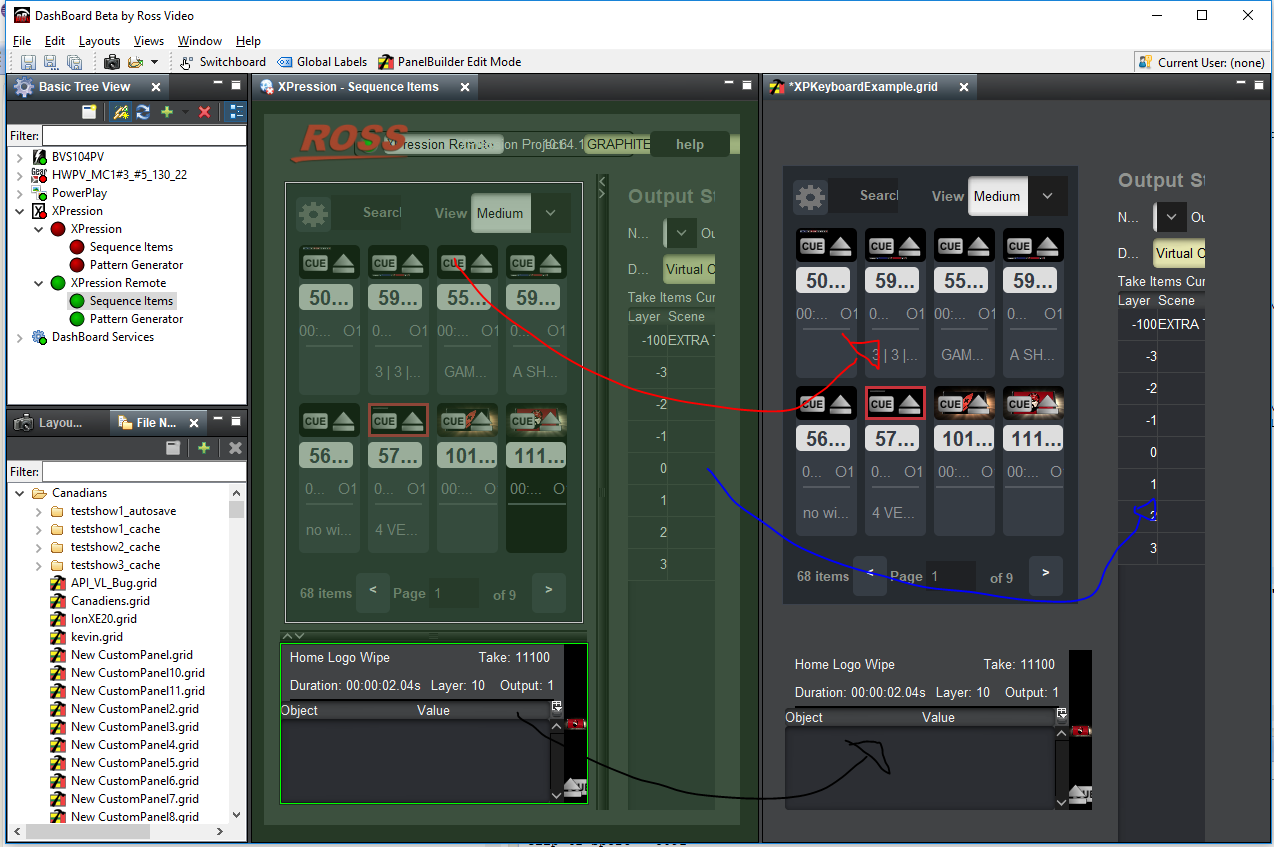The image size is (1274, 847).
Task: Close the XPKeyboardExample.grid tab
Action: coord(964,87)
